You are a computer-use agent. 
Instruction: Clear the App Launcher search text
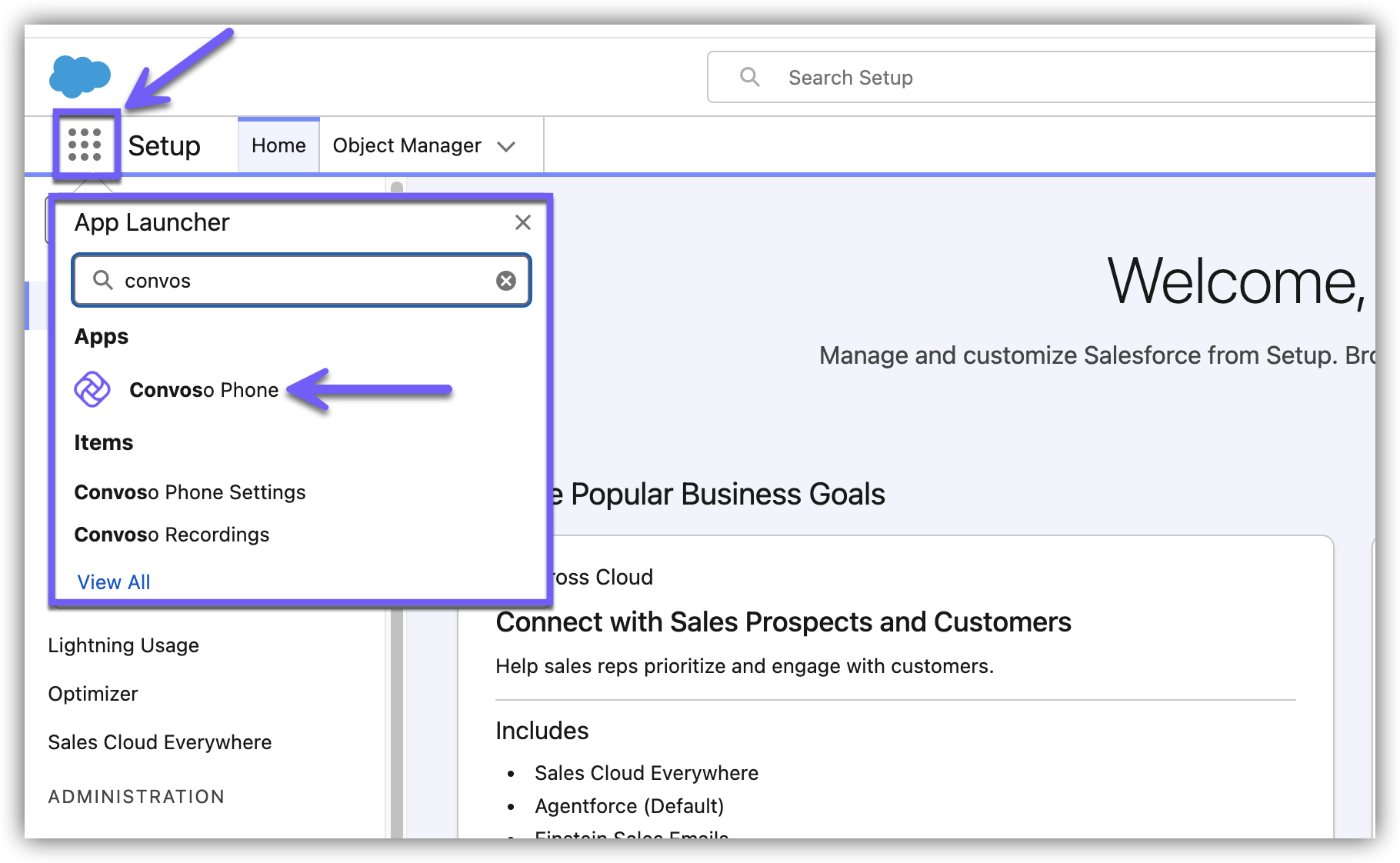click(505, 281)
